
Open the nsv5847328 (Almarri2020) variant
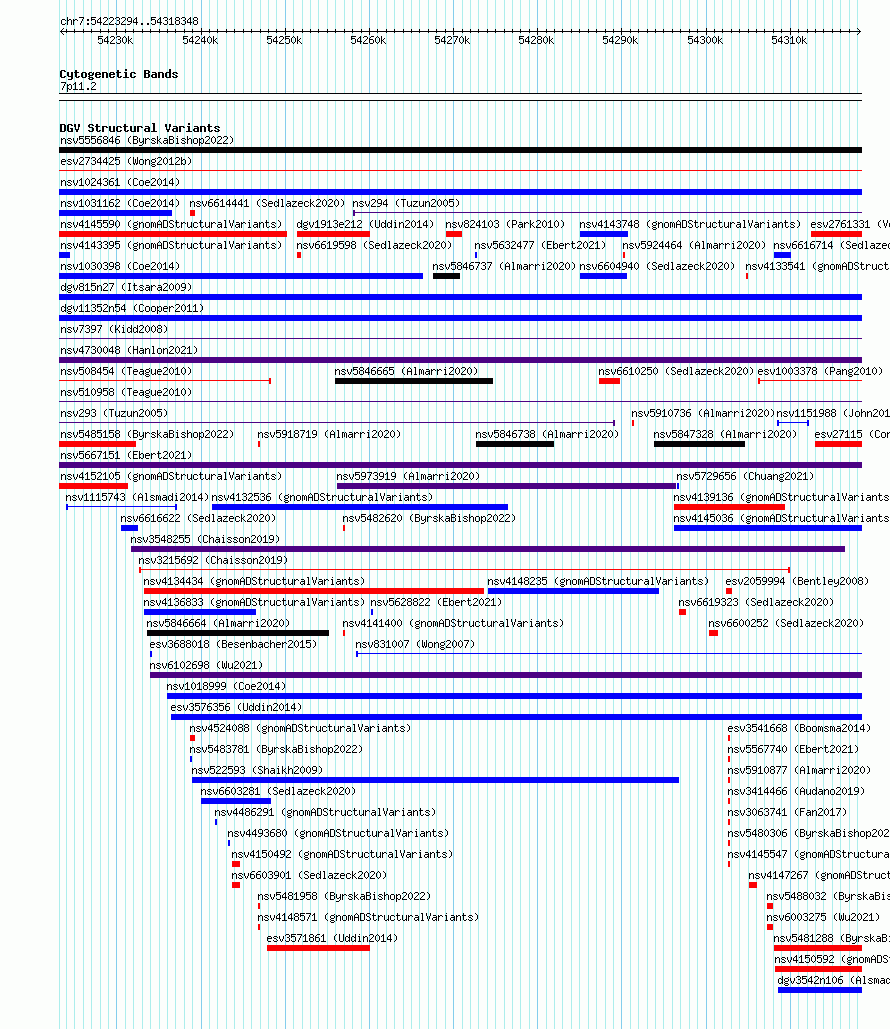click(725, 434)
